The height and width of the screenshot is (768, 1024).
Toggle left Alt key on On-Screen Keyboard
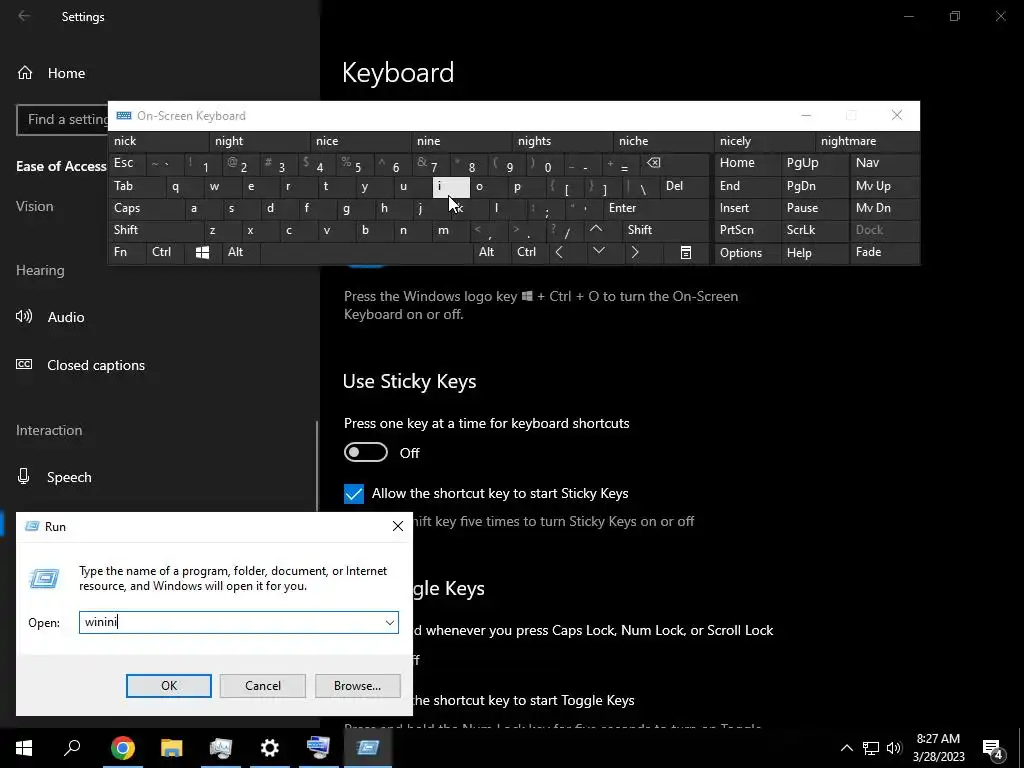coord(240,252)
